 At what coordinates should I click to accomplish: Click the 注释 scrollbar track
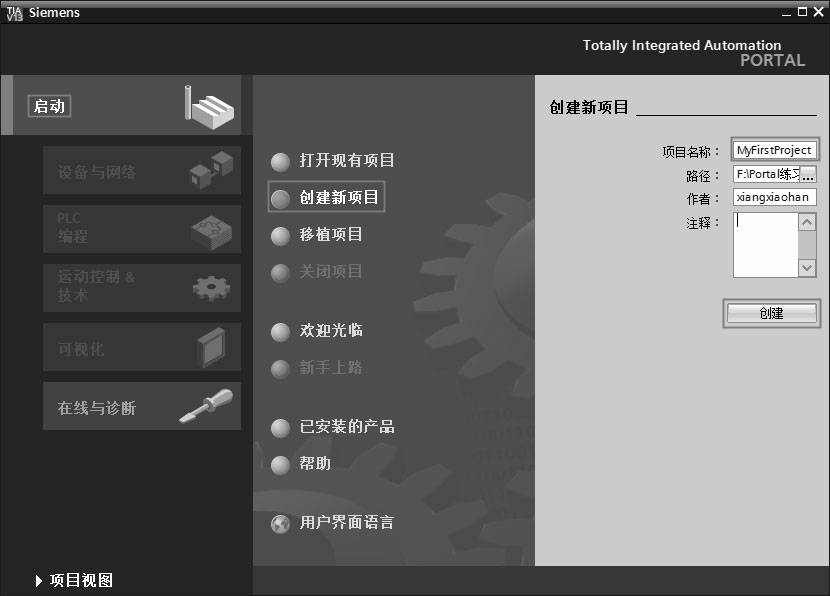pyautogui.click(x=807, y=245)
